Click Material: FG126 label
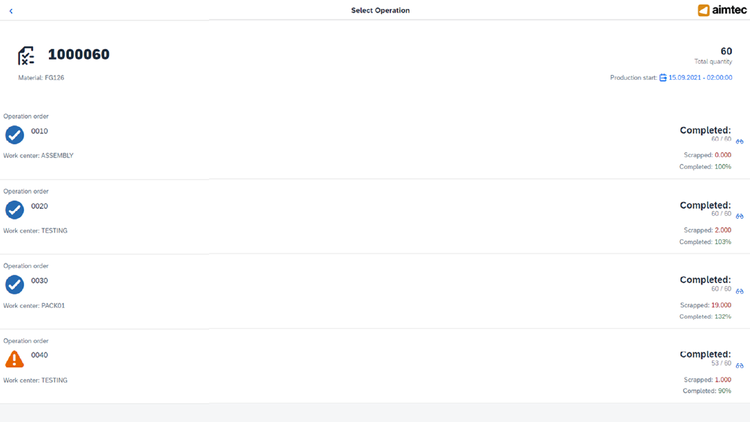 41,78
